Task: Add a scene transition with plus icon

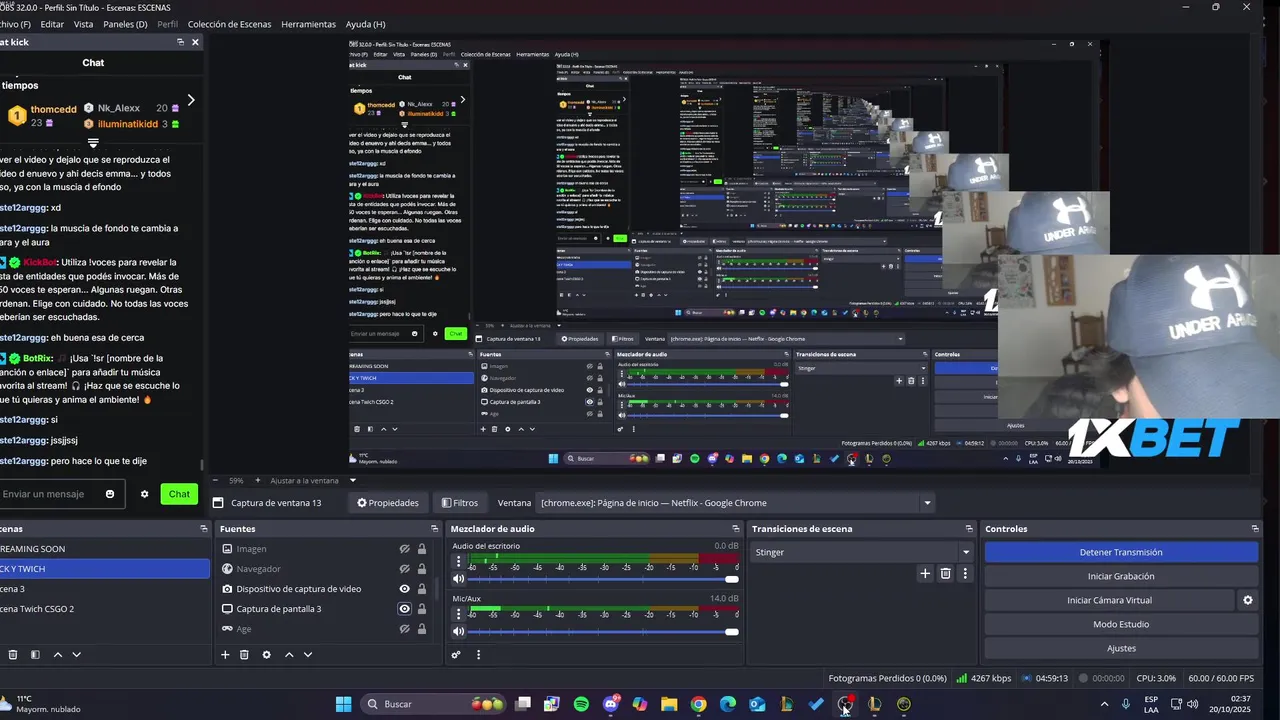Action: coord(925,573)
